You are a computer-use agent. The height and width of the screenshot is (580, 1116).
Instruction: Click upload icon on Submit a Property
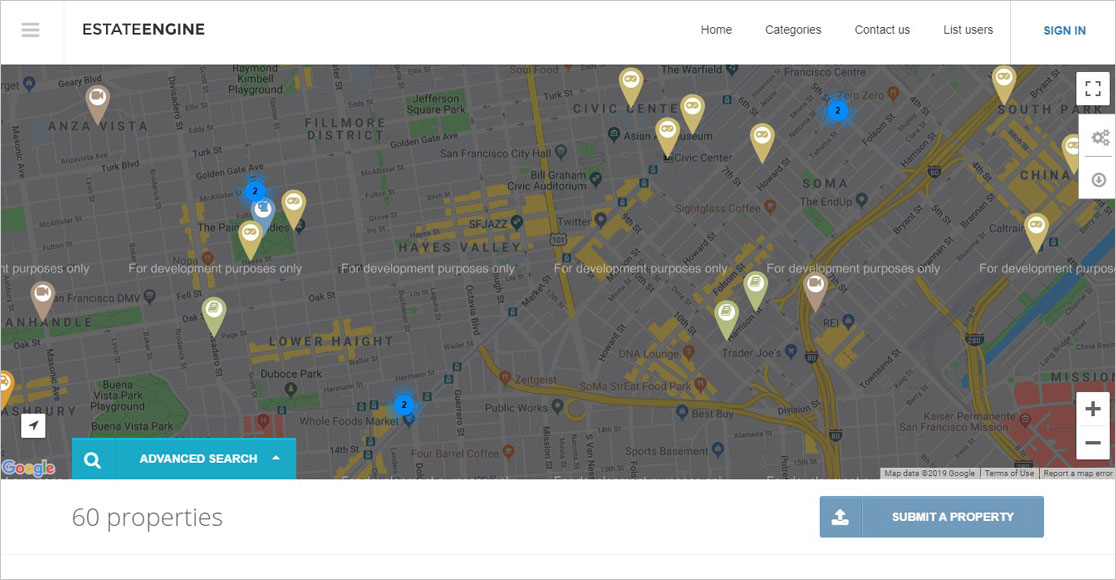(x=841, y=517)
